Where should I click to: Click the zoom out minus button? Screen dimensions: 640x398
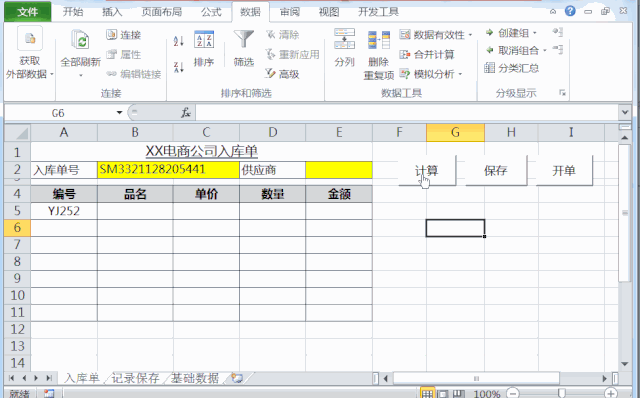513,394
